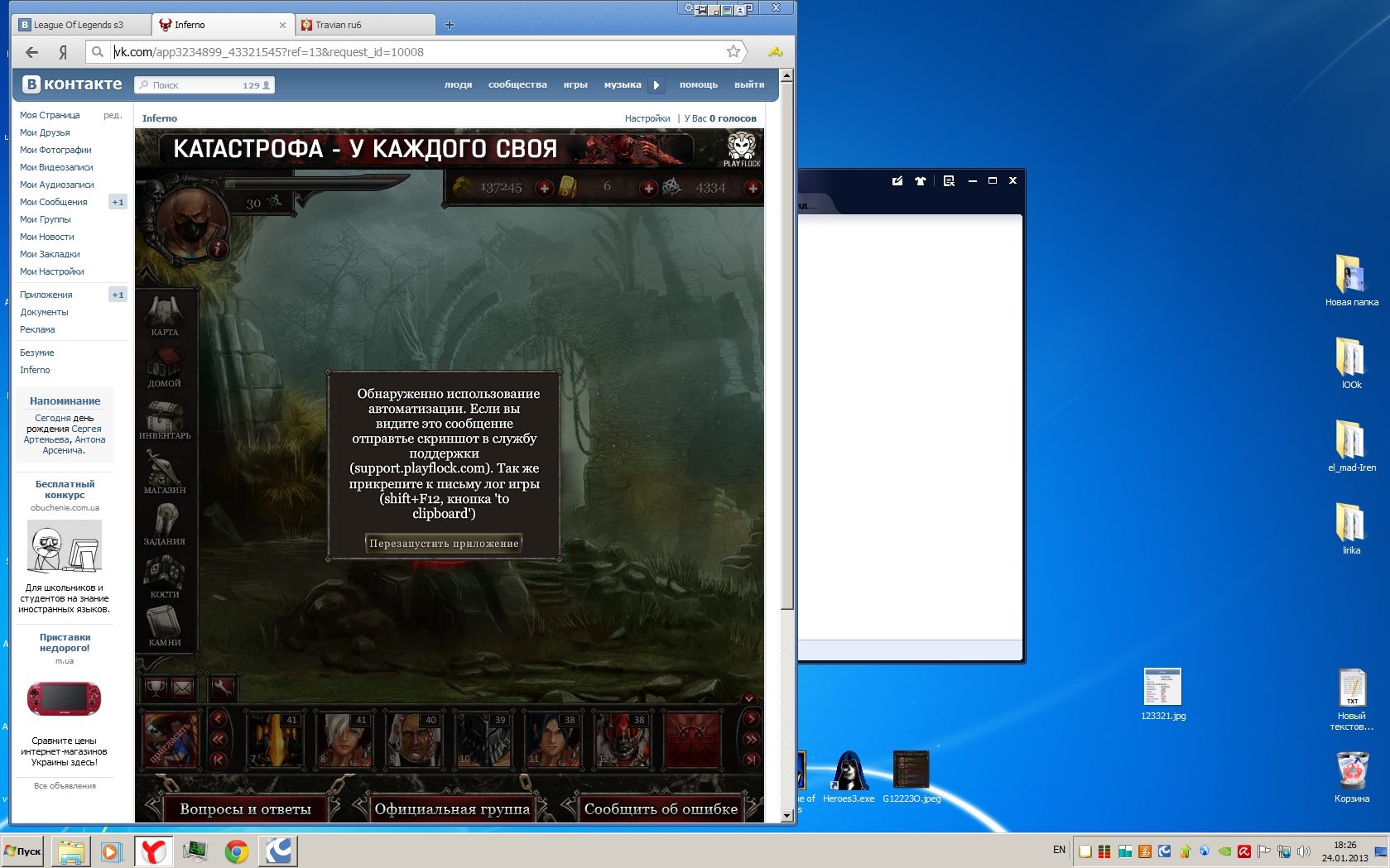Open the Магазин shop icon
The height and width of the screenshot is (868, 1390).
tap(165, 472)
